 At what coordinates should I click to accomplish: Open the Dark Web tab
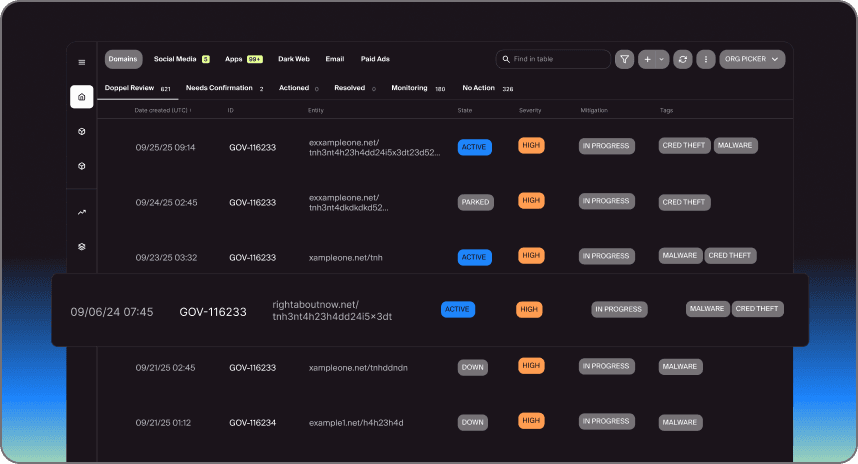pos(294,60)
